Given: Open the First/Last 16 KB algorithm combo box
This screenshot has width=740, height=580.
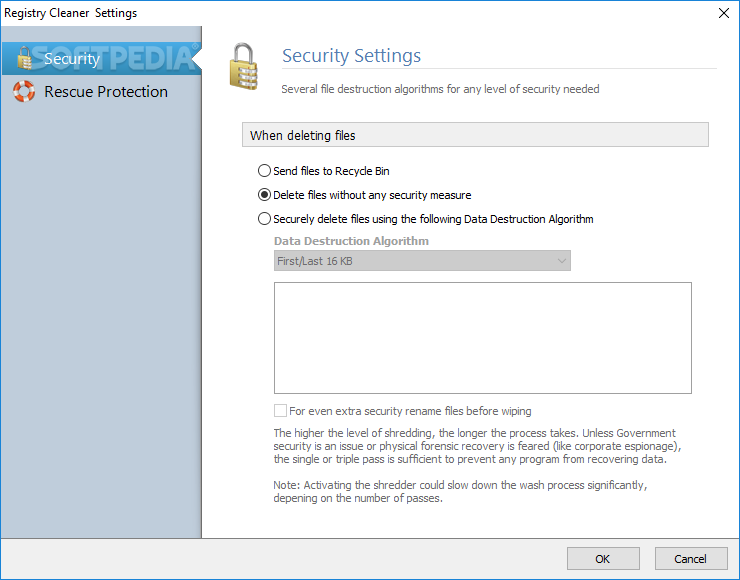Looking at the screenshot, I should pos(422,261).
